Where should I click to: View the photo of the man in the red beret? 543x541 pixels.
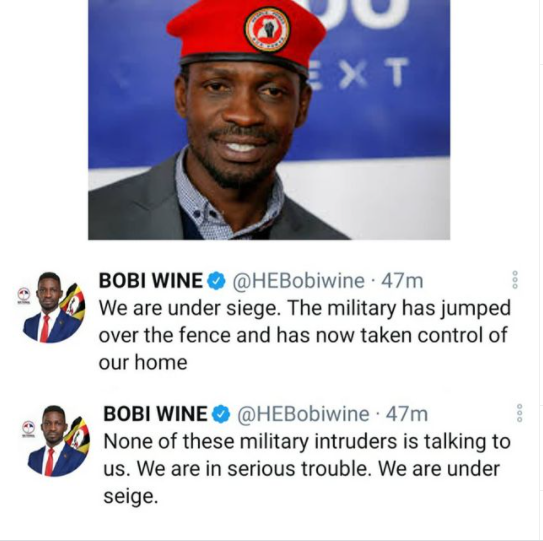(269, 120)
